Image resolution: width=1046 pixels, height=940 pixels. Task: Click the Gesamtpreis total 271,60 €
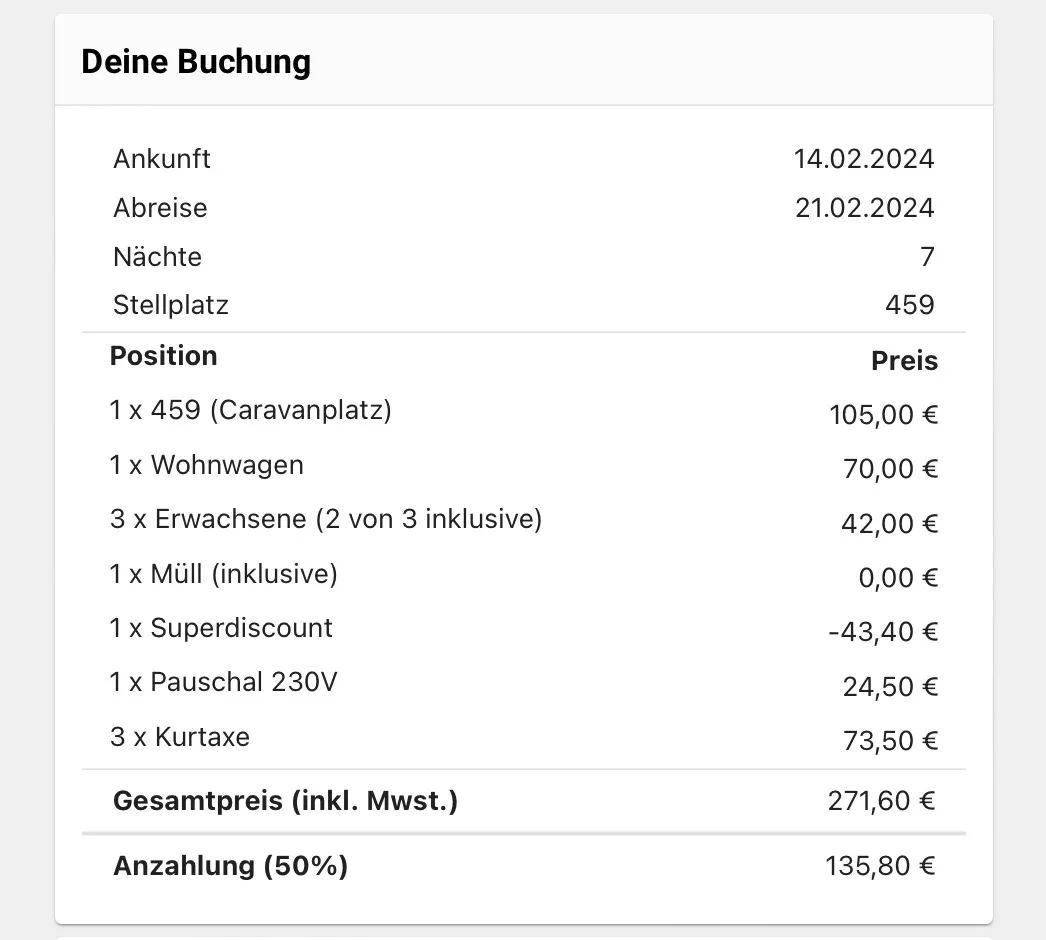tap(881, 801)
